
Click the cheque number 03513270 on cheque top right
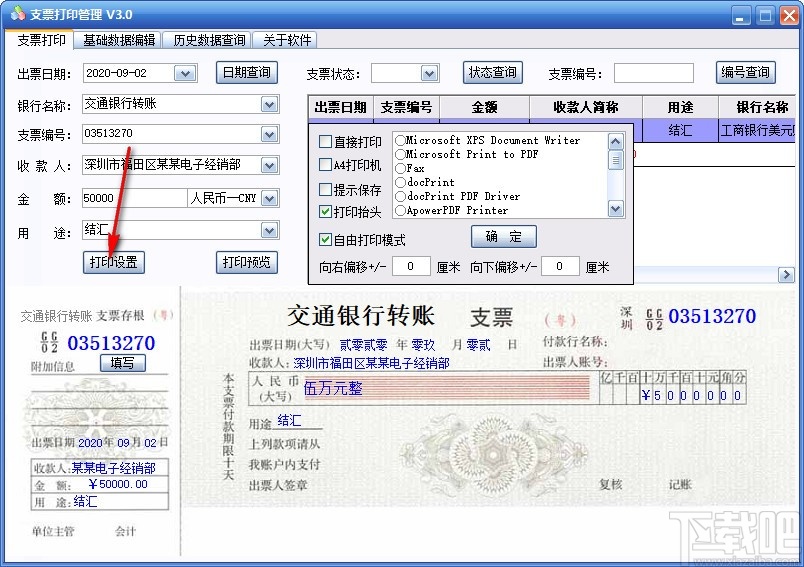(x=712, y=316)
